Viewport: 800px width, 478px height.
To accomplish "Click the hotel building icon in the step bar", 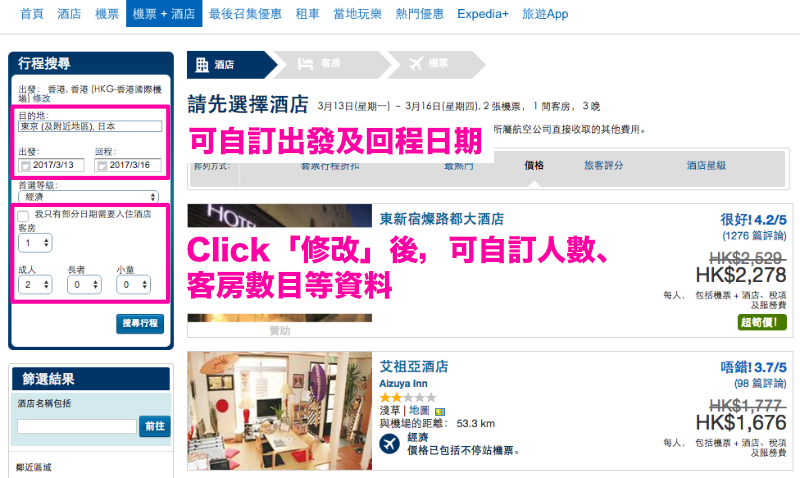I will coord(202,65).
